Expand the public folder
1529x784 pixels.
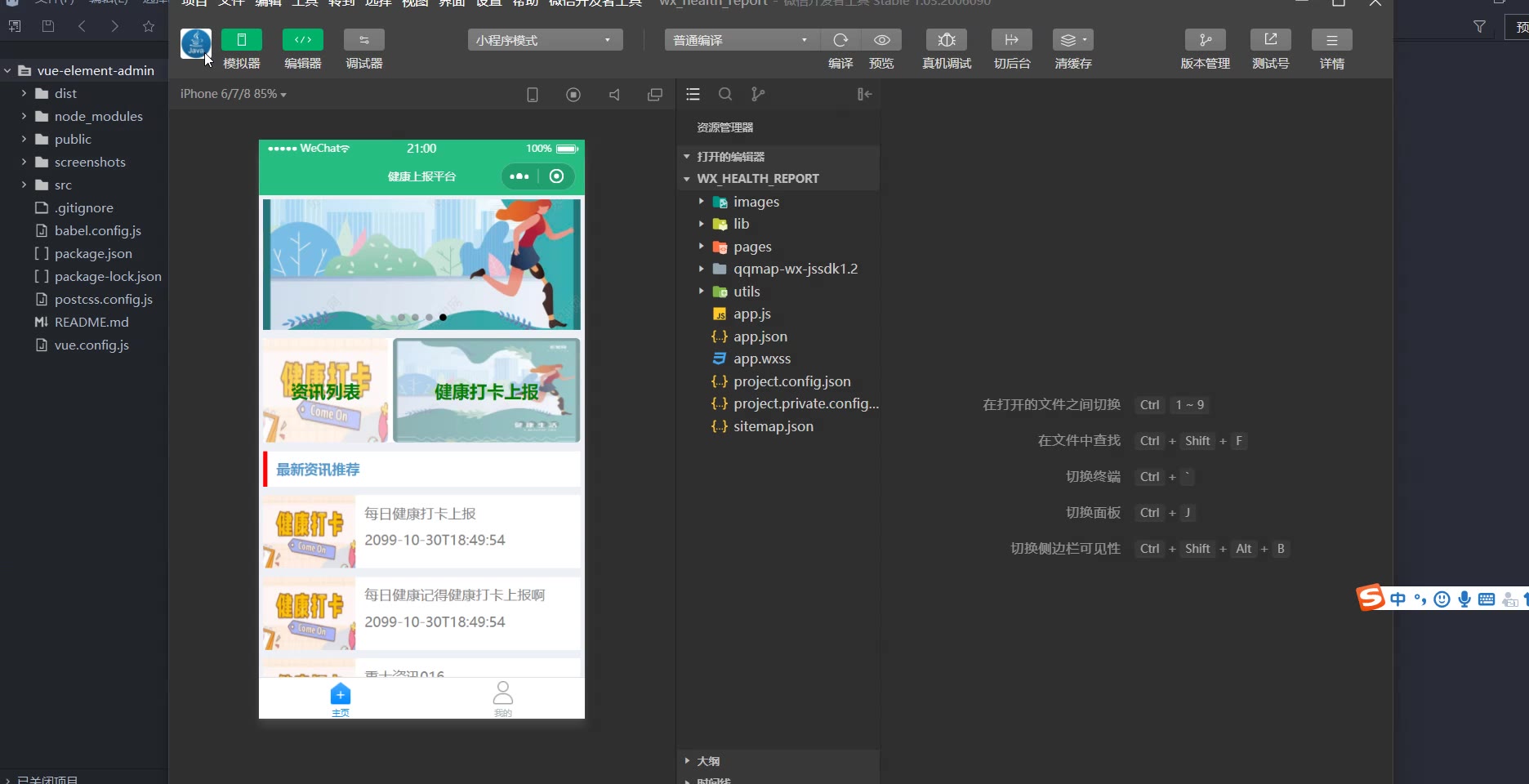click(x=84, y=140)
